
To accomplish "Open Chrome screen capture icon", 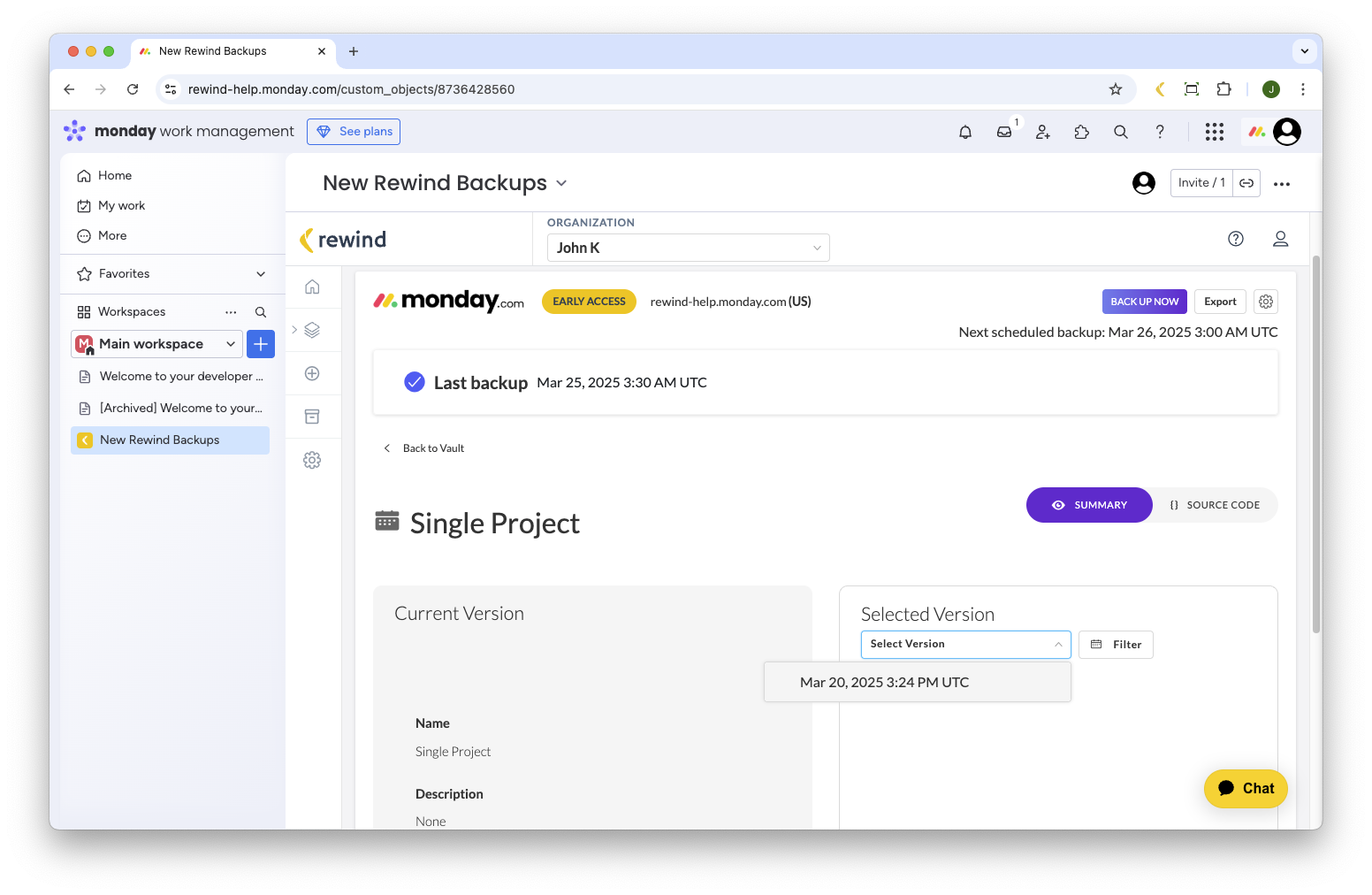I will tap(1192, 89).
